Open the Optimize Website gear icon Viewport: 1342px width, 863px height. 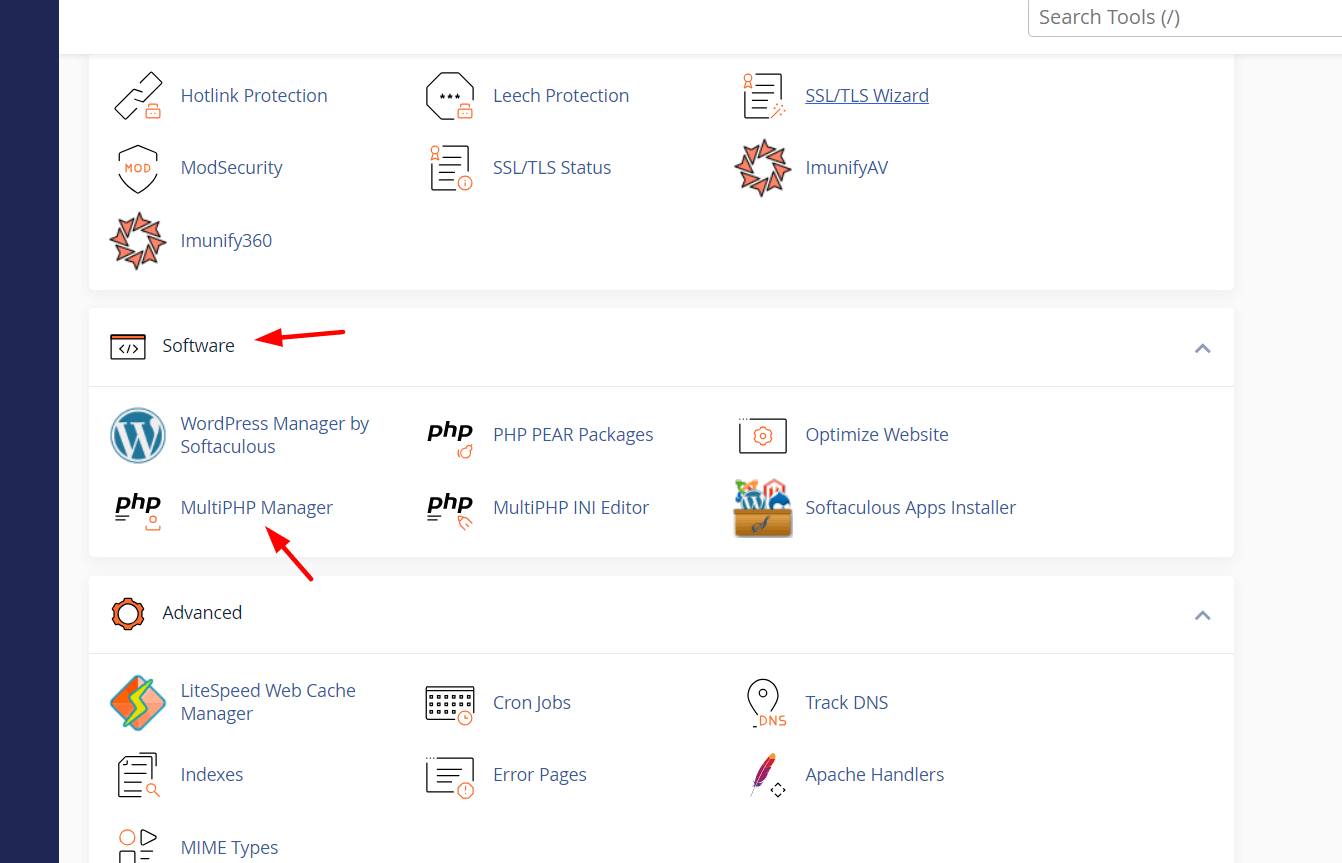tap(763, 435)
